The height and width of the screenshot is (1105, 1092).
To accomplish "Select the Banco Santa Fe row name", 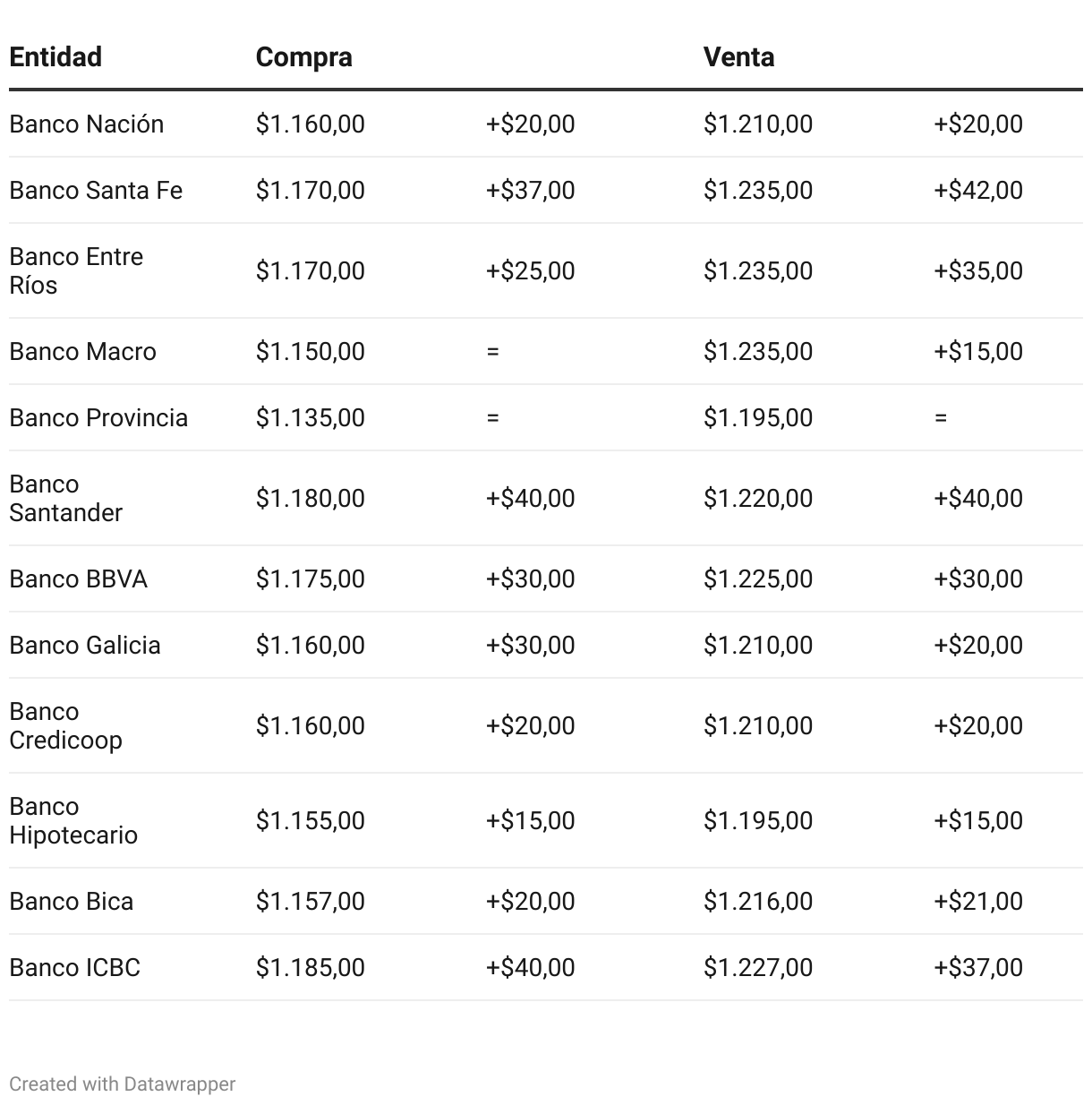I will coord(96,190).
